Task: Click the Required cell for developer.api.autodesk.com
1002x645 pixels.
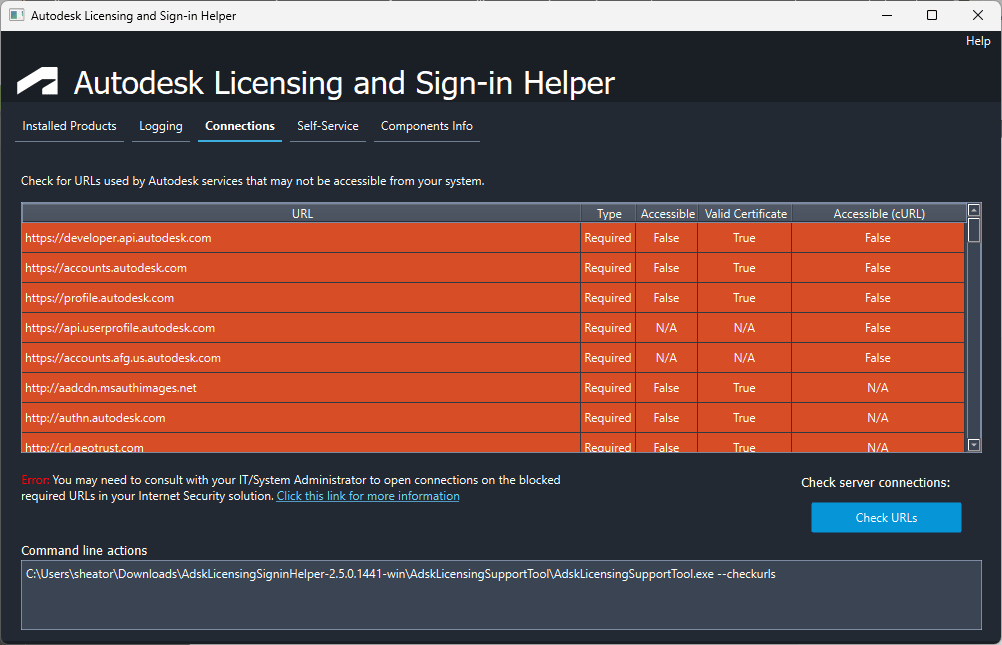Action: click(x=608, y=238)
